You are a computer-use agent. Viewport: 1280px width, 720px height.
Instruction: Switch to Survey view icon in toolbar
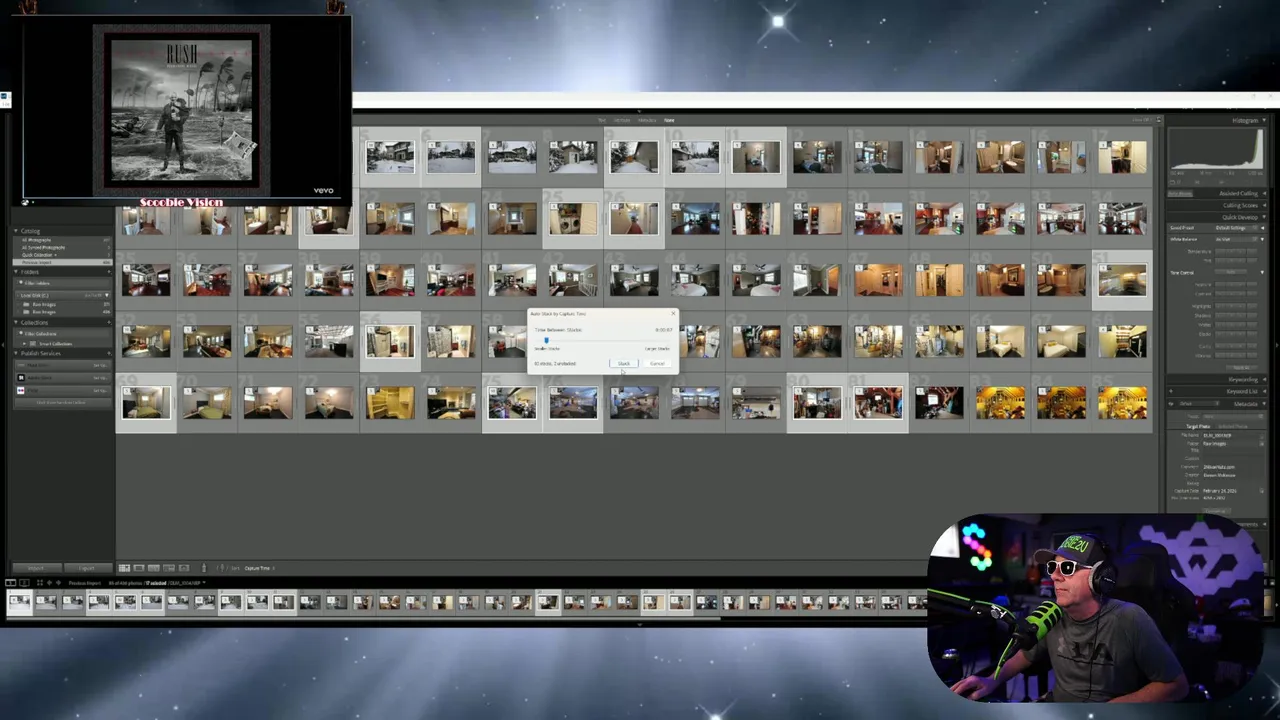[x=169, y=568]
